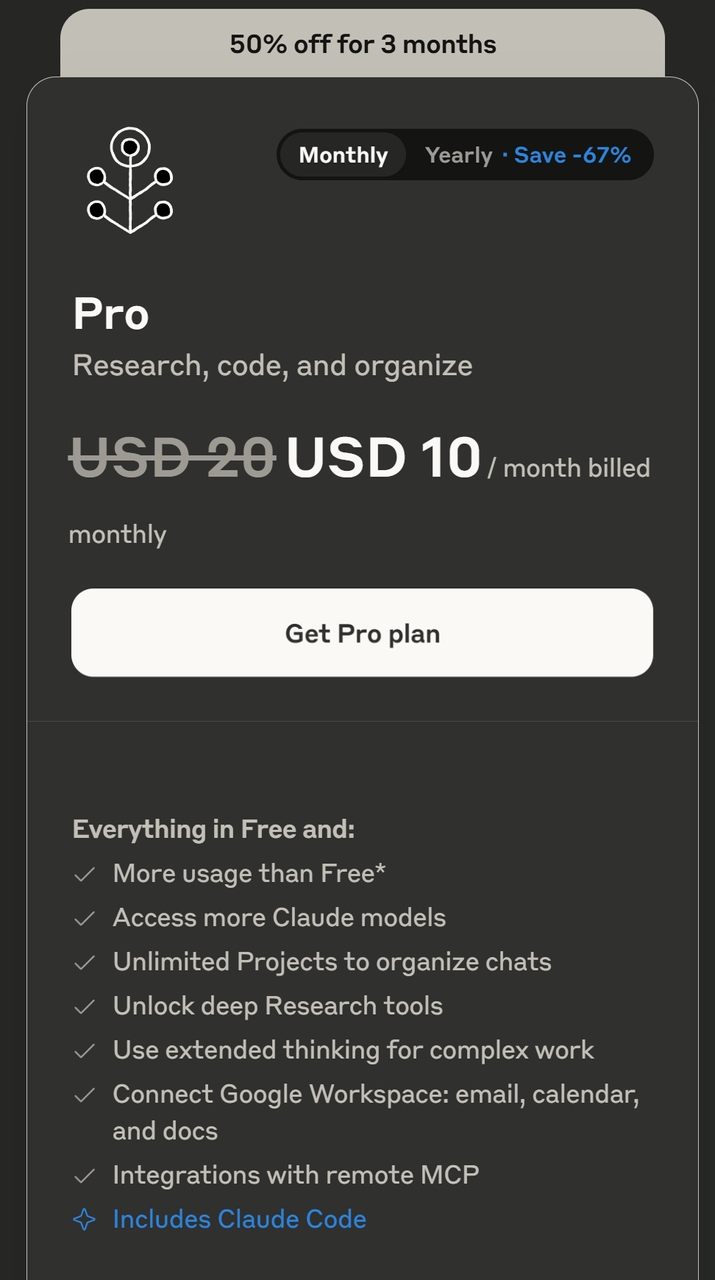Open the Includes Claude Code link
715x1280 pixels.
pyautogui.click(x=238, y=1219)
